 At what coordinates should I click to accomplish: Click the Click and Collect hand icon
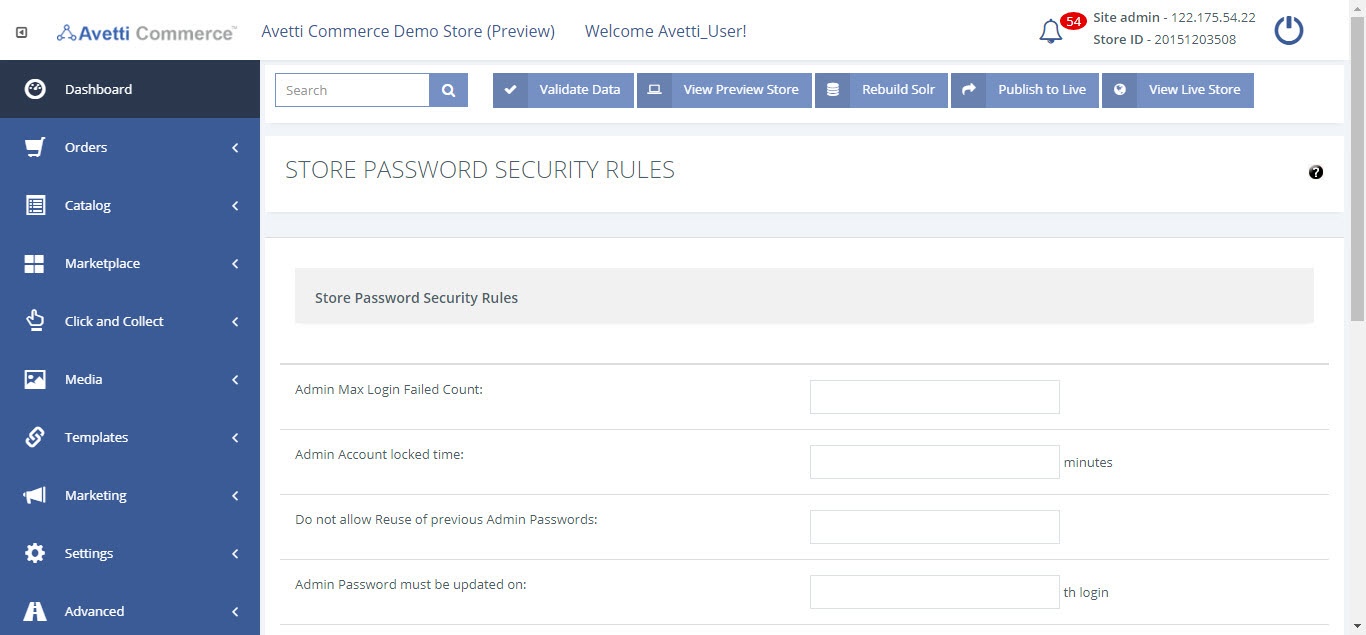pos(35,321)
